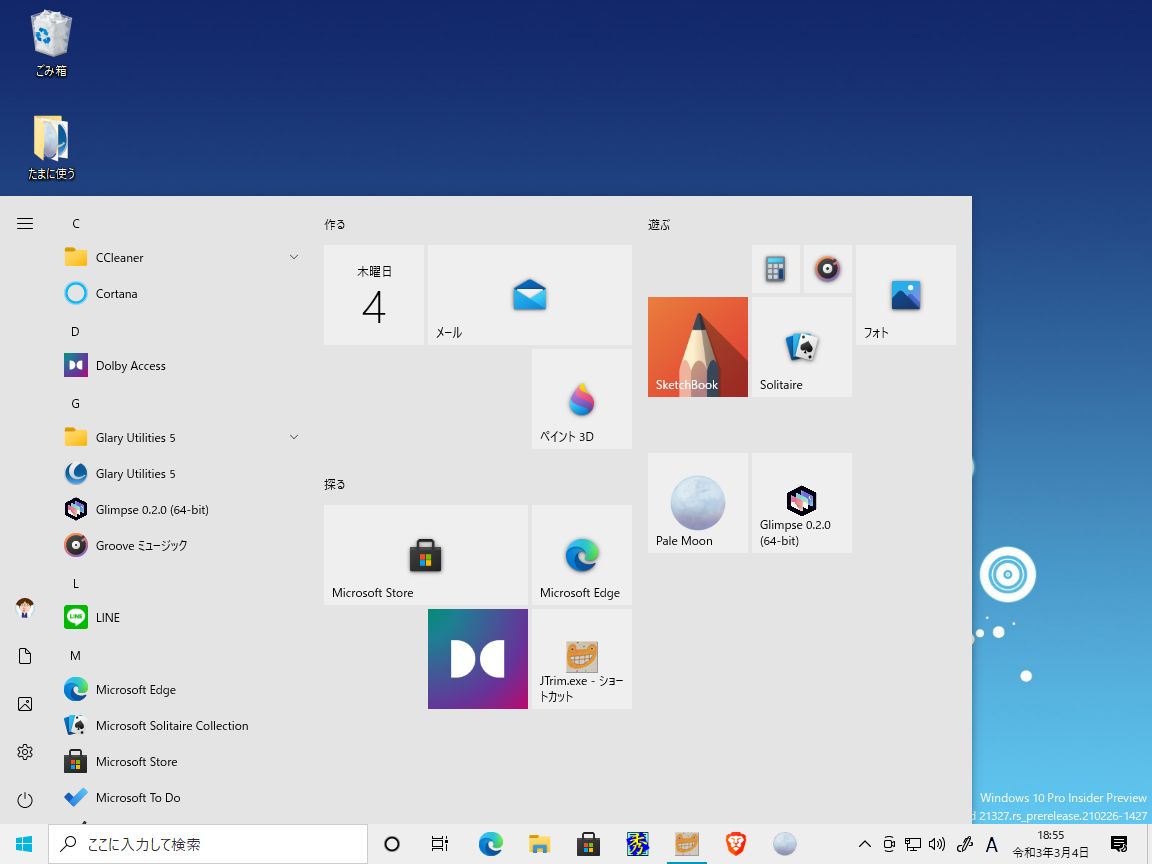Open the Glary Utilities 5 app entry
This screenshot has width=1152, height=864.
pos(182,473)
